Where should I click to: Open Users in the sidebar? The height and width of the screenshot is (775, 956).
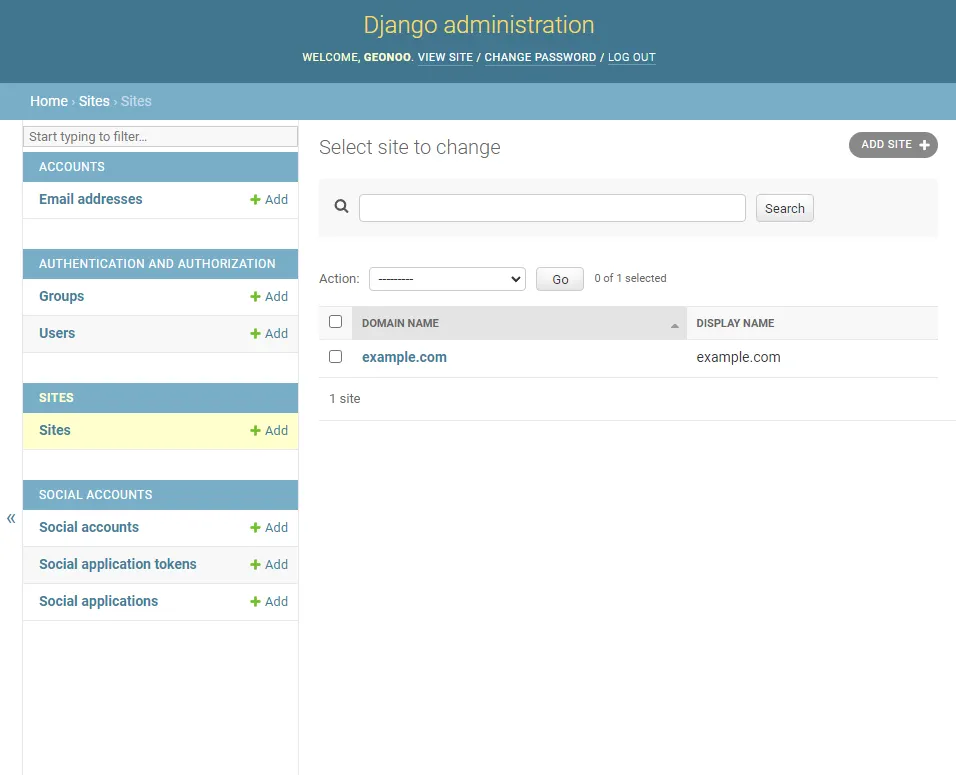(57, 334)
